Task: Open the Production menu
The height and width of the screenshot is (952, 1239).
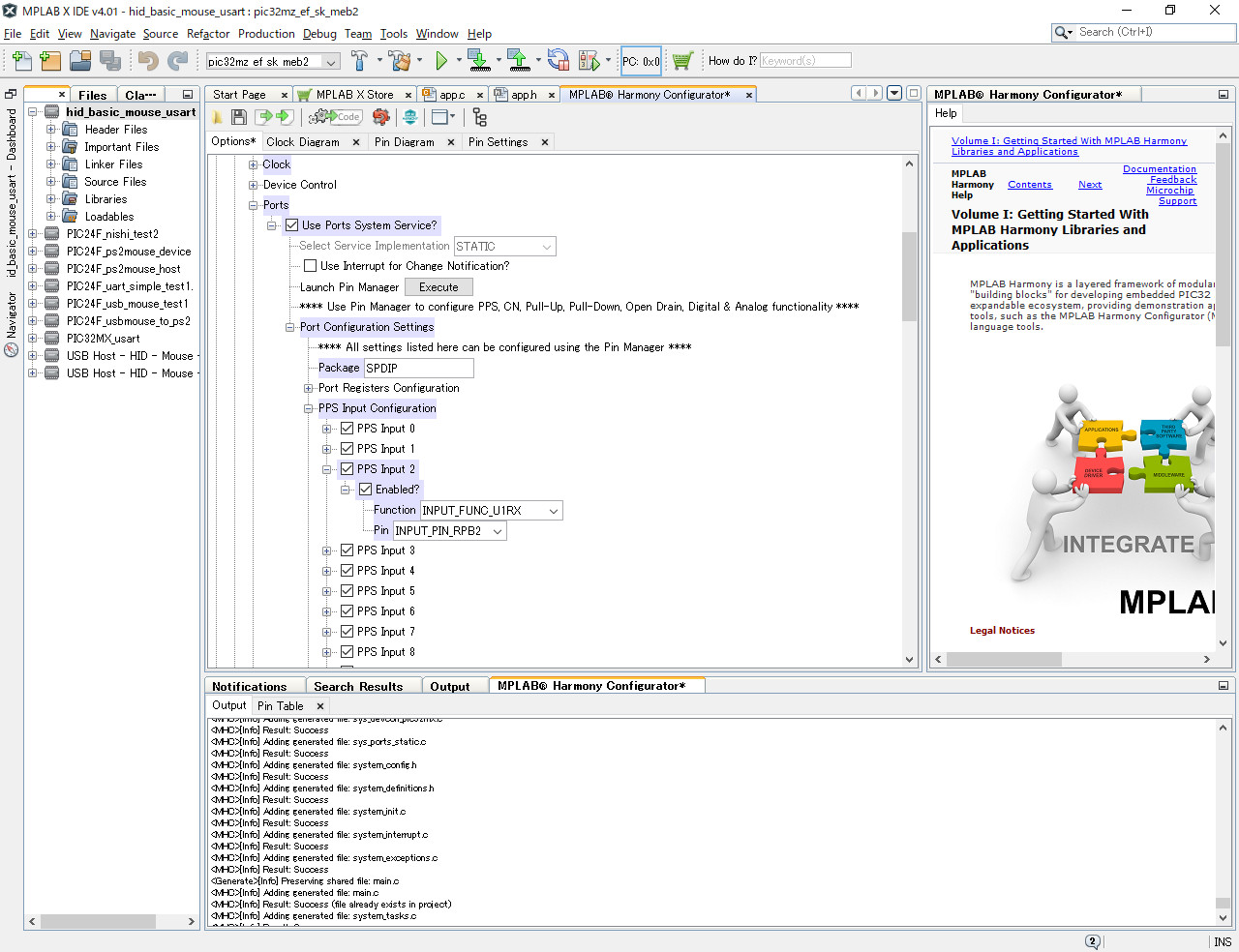Action: tap(266, 34)
